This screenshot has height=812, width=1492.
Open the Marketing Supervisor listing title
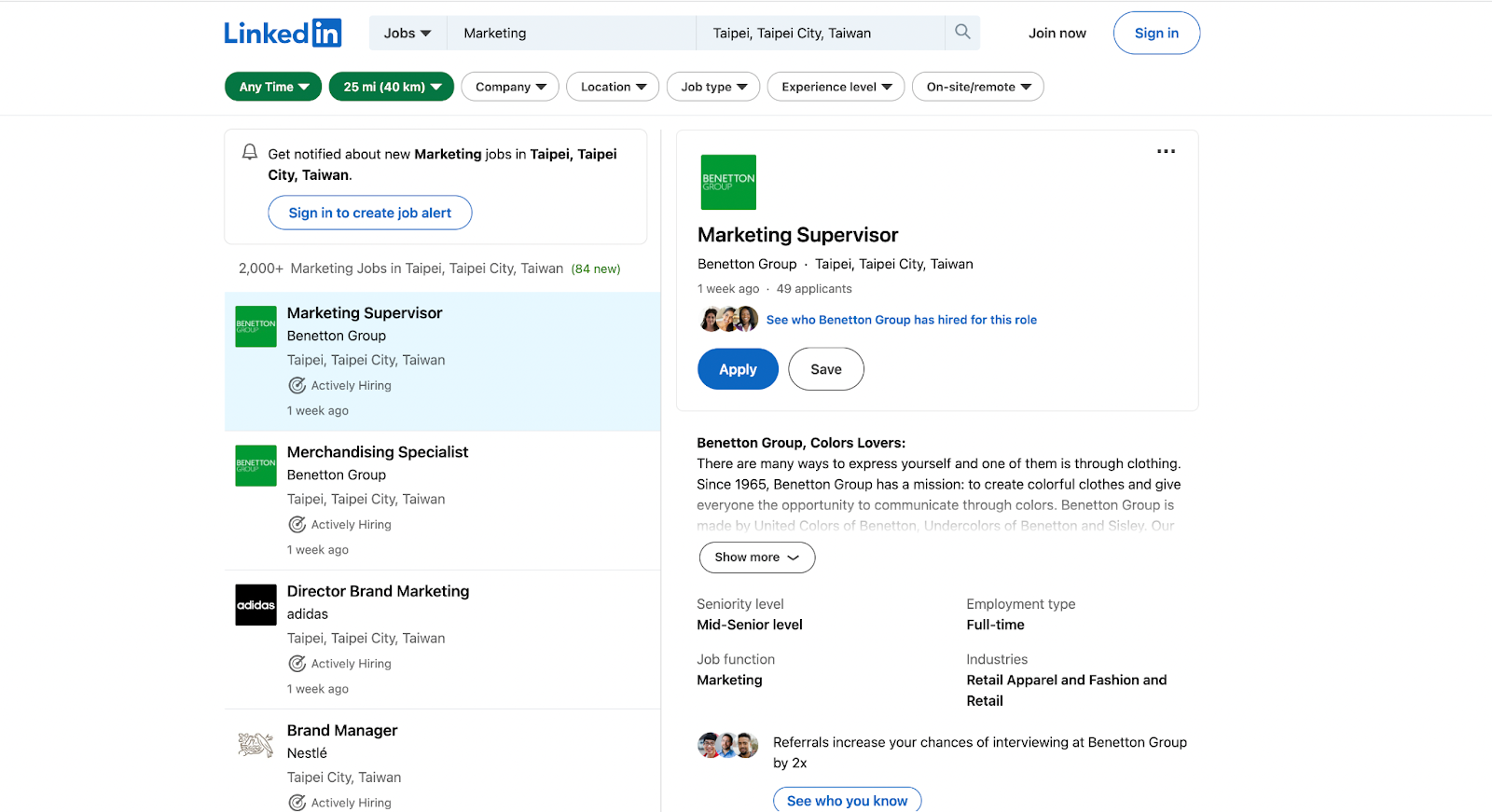pyautogui.click(x=365, y=313)
